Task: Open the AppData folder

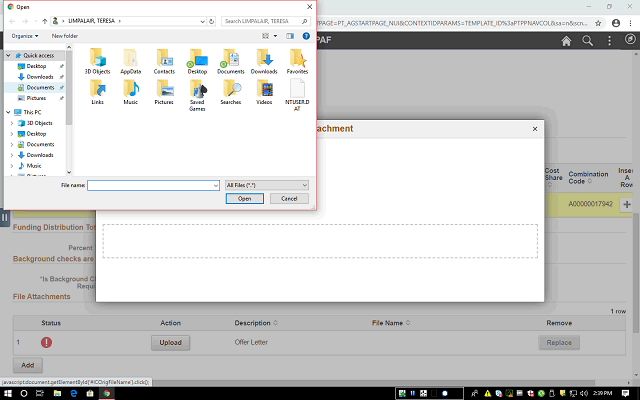Action: pos(131,61)
